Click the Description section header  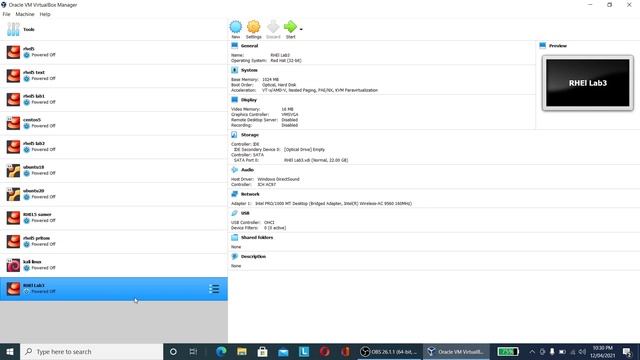253,256
